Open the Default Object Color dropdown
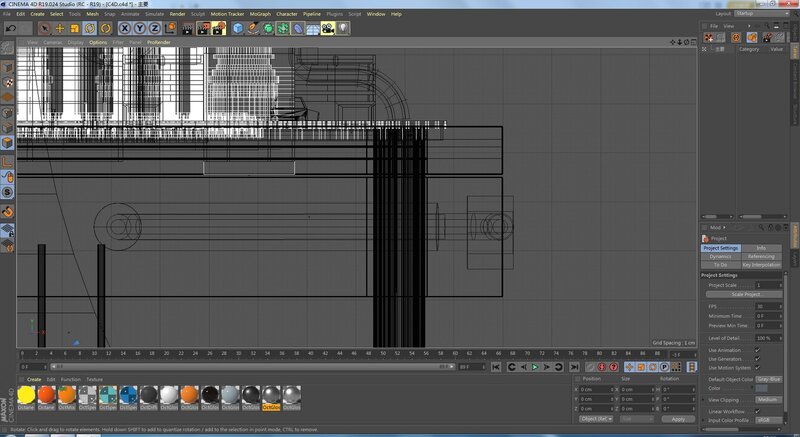The height and width of the screenshot is (437, 800). pos(769,379)
